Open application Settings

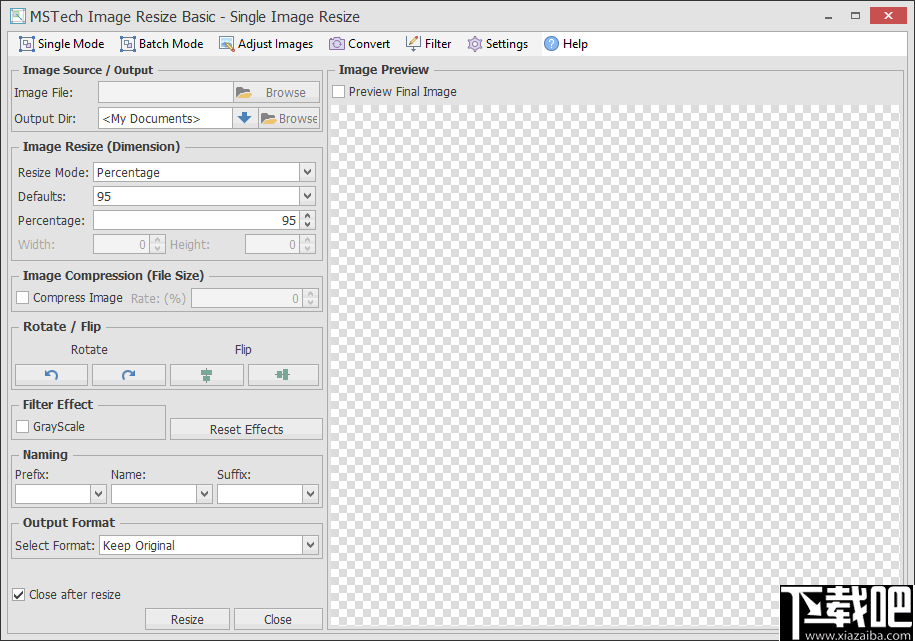pos(497,43)
